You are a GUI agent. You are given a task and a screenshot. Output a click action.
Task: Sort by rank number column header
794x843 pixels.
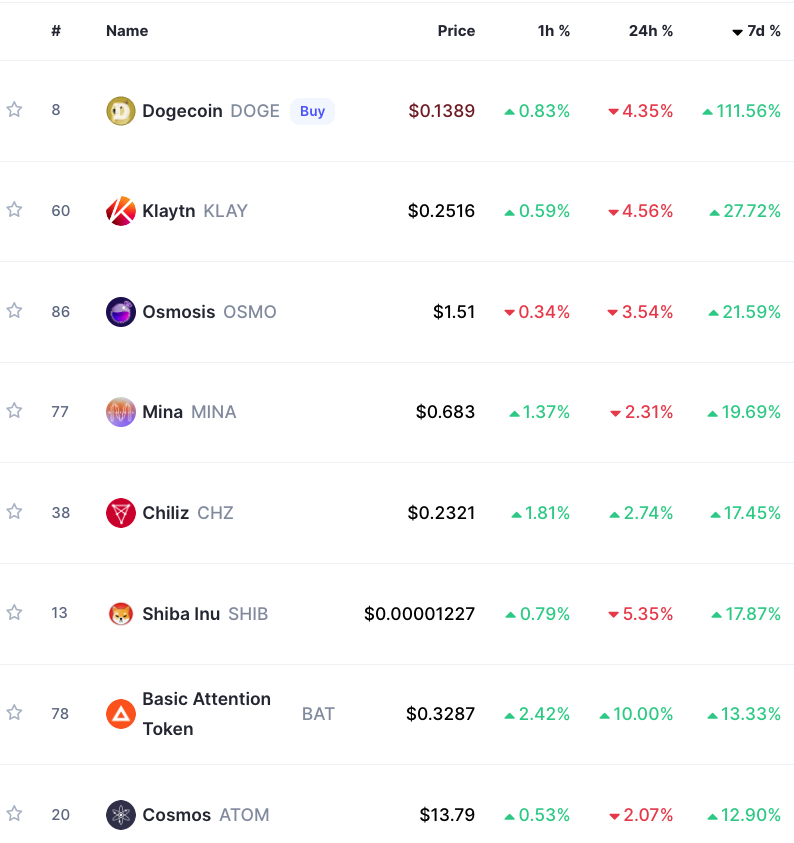[56, 31]
